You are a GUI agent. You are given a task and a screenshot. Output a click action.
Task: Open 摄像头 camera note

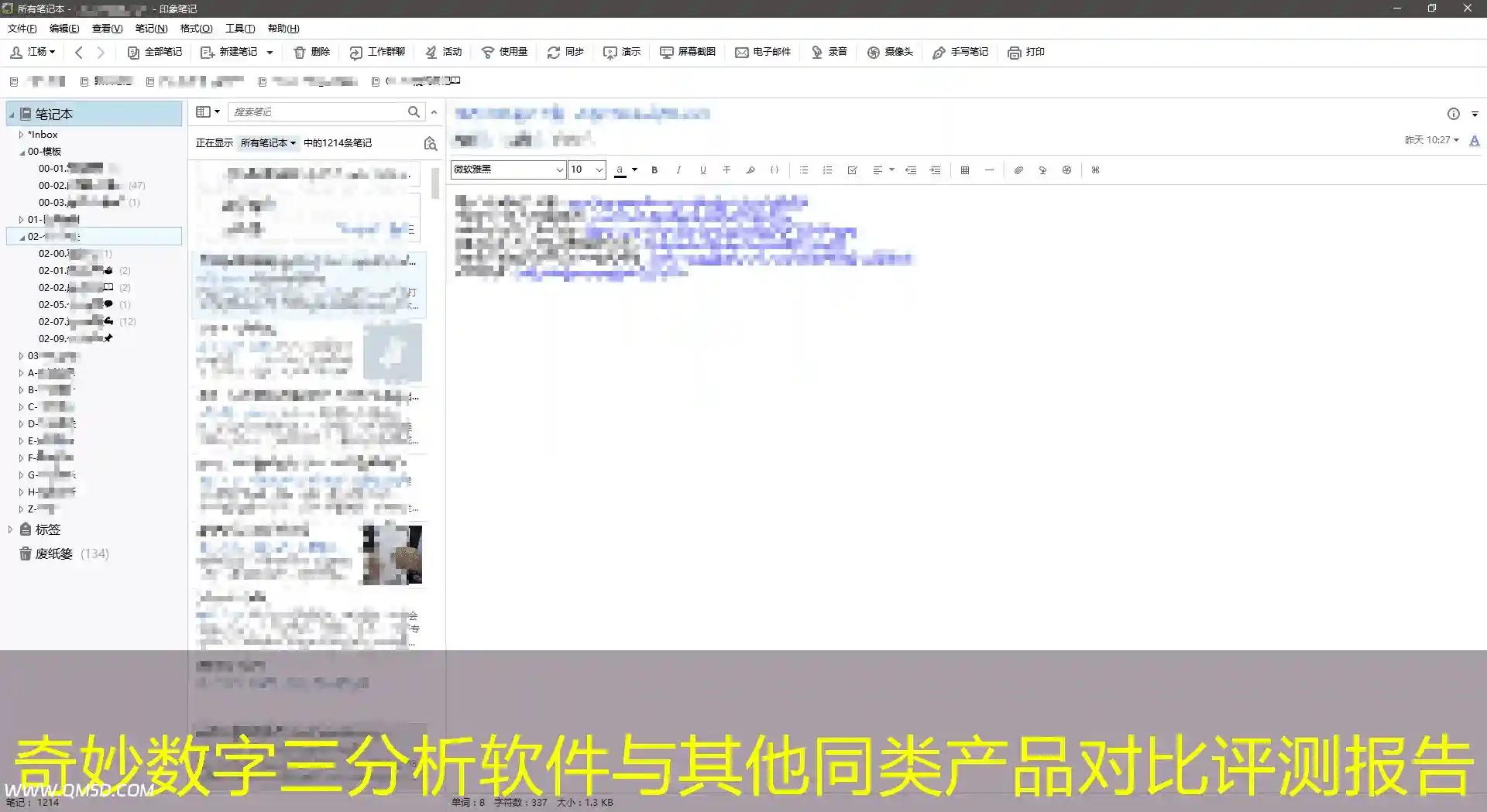890,52
